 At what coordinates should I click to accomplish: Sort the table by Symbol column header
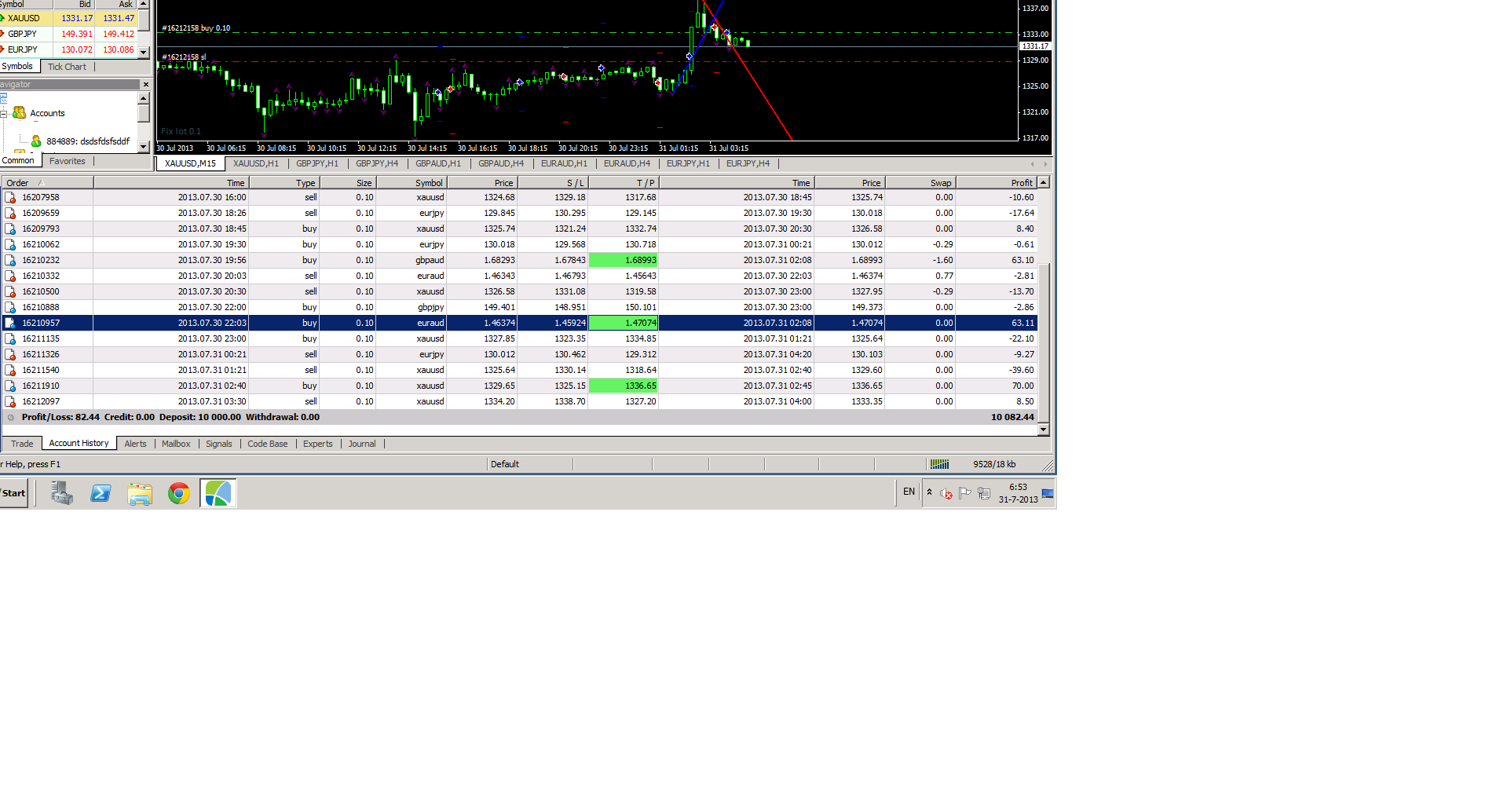pos(411,183)
